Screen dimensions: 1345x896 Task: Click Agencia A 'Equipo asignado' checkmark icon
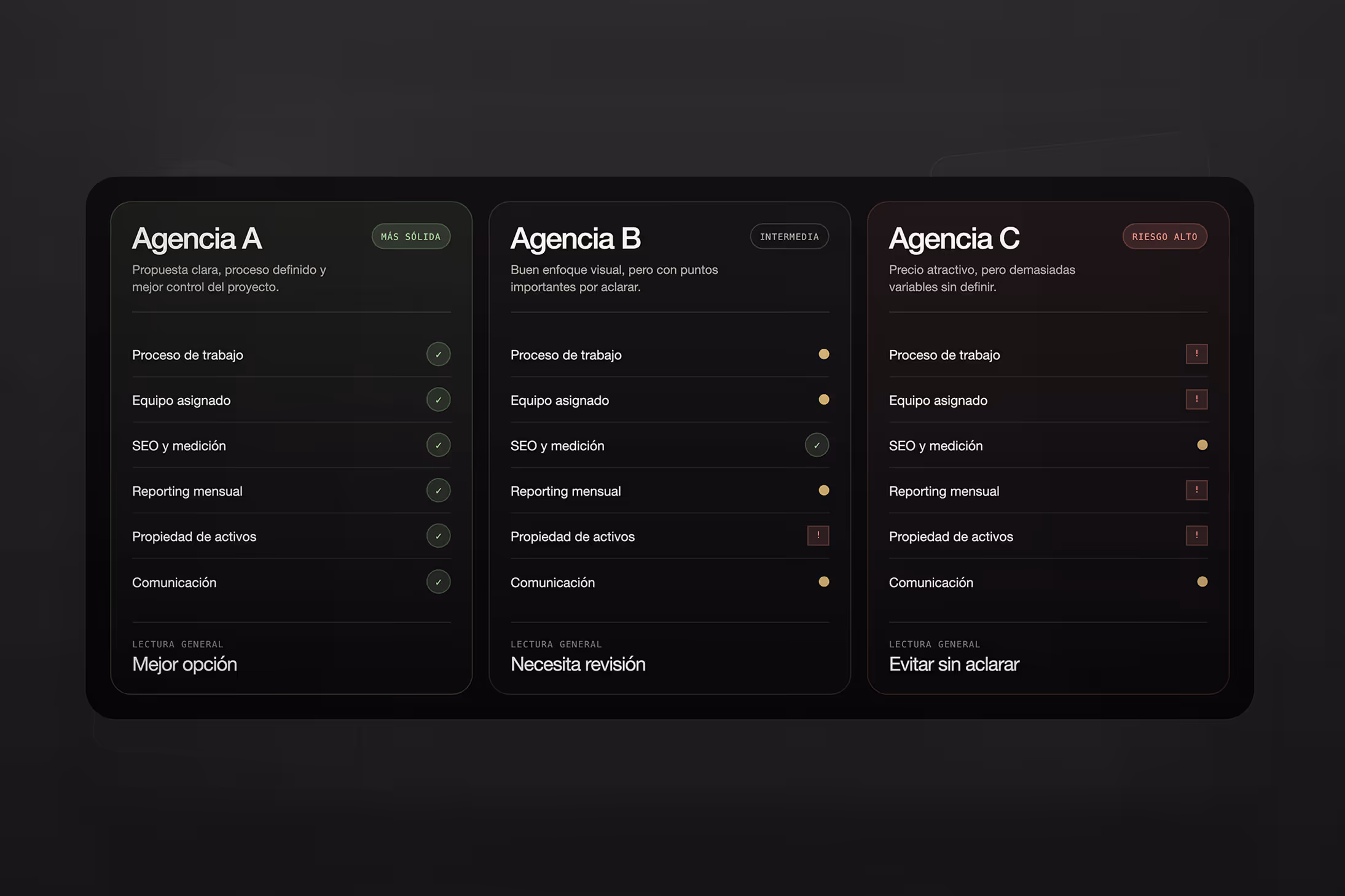click(x=438, y=400)
